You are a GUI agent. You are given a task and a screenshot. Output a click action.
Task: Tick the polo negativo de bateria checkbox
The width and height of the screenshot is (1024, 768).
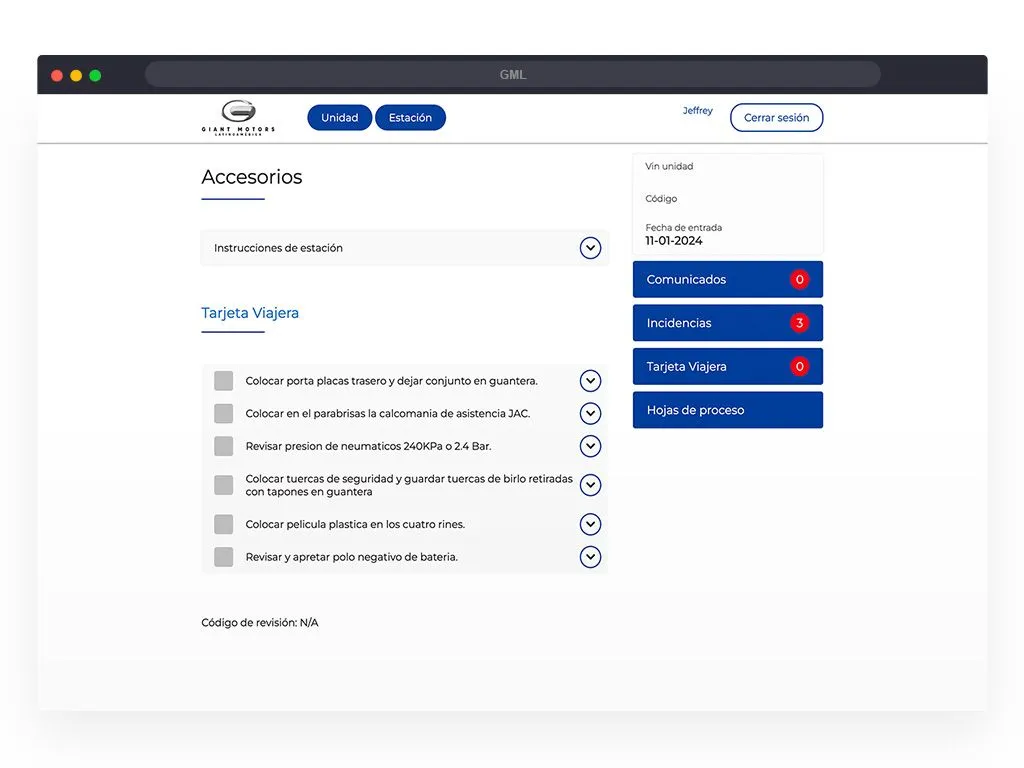tap(224, 557)
